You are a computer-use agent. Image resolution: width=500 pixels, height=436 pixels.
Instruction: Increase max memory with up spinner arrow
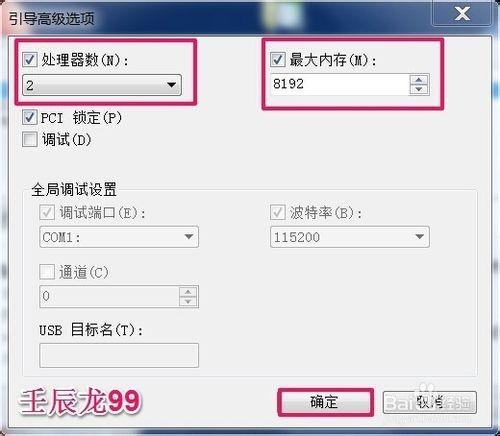419,80
